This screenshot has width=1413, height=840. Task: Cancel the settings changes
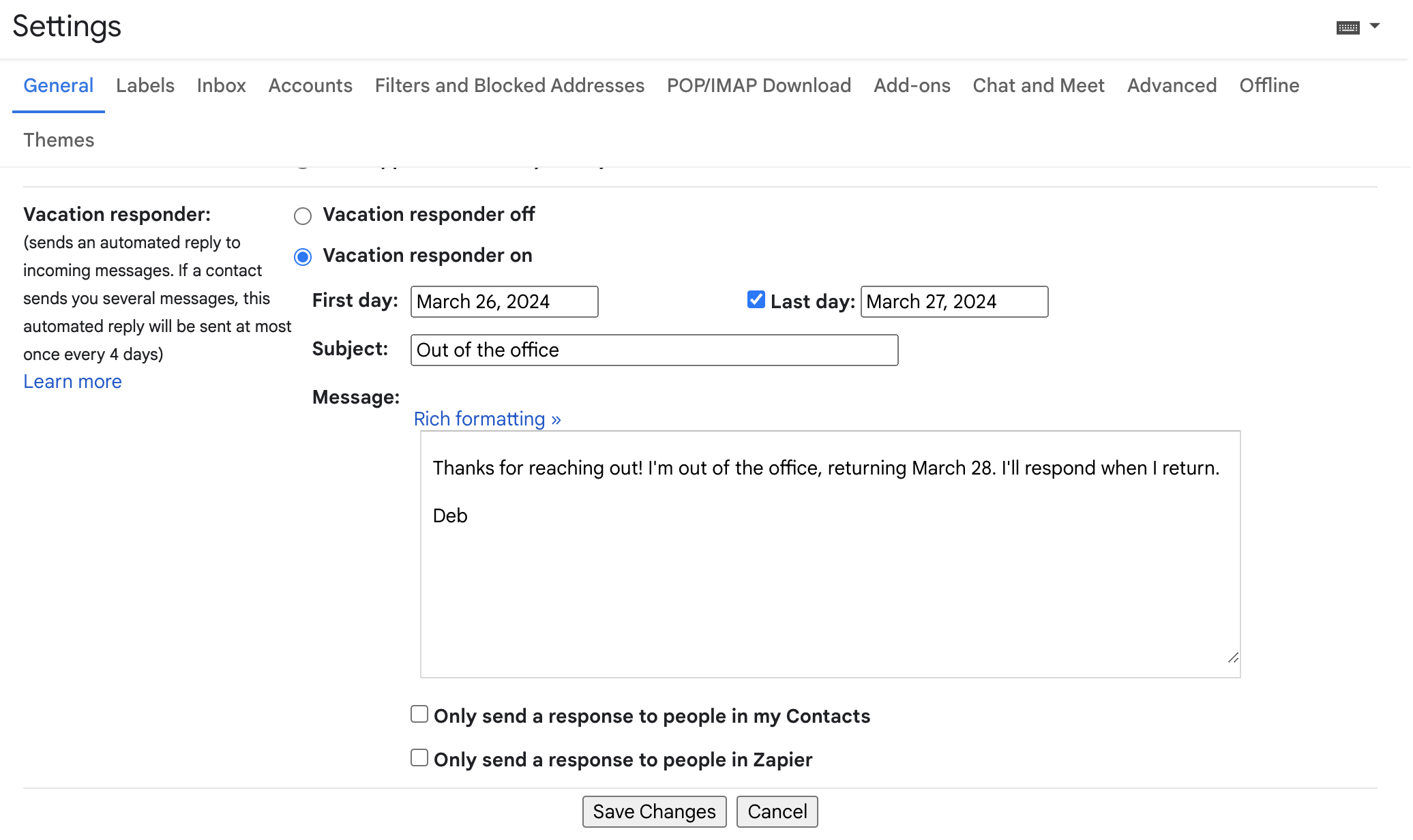(777, 811)
